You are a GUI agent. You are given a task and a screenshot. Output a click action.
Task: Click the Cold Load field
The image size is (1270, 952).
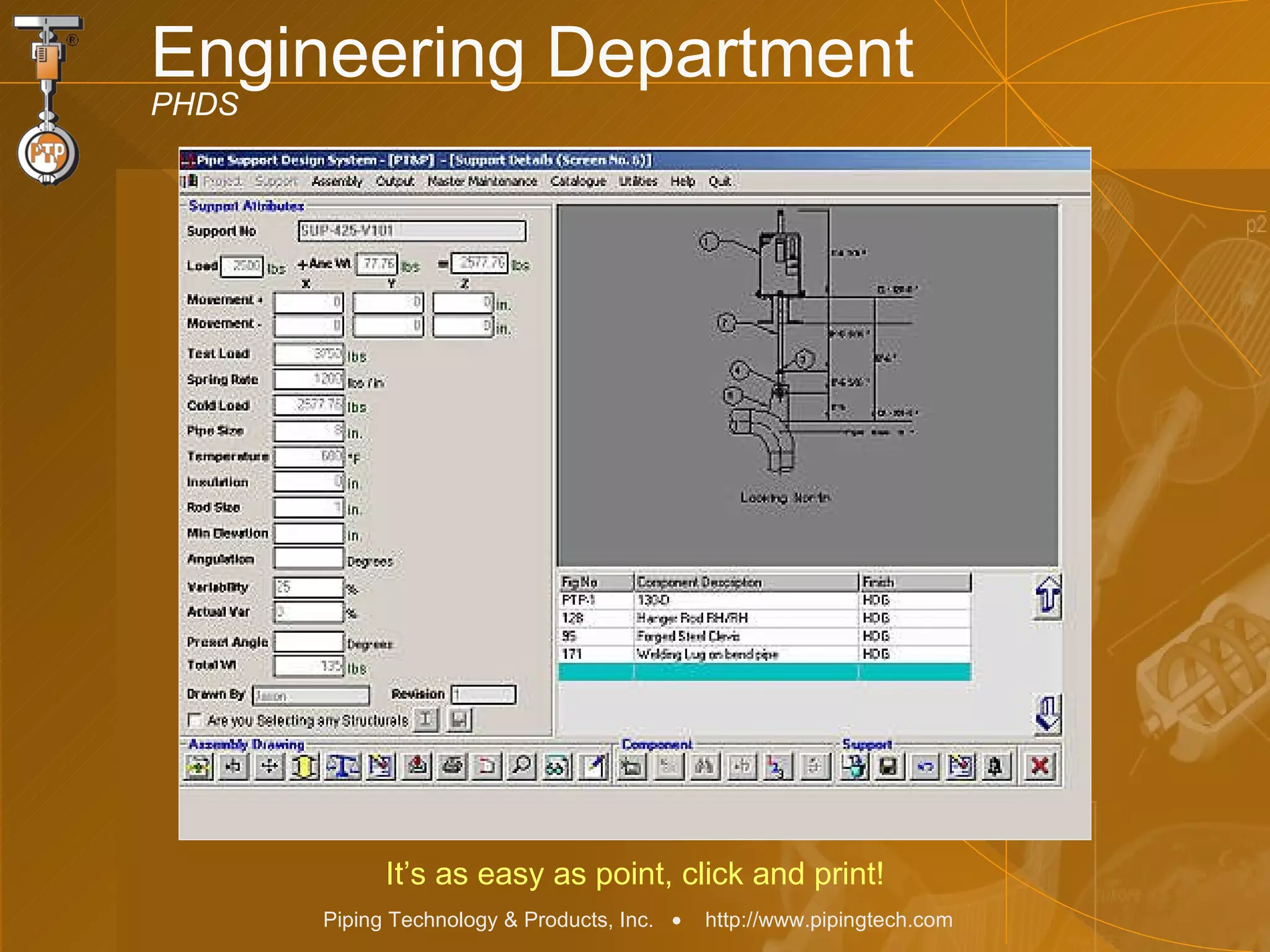(309, 405)
